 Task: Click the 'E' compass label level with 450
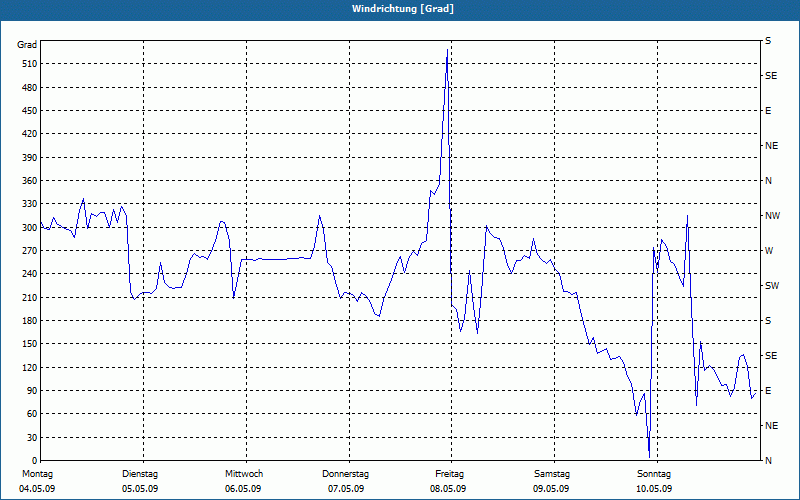pyautogui.click(x=768, y=111)
